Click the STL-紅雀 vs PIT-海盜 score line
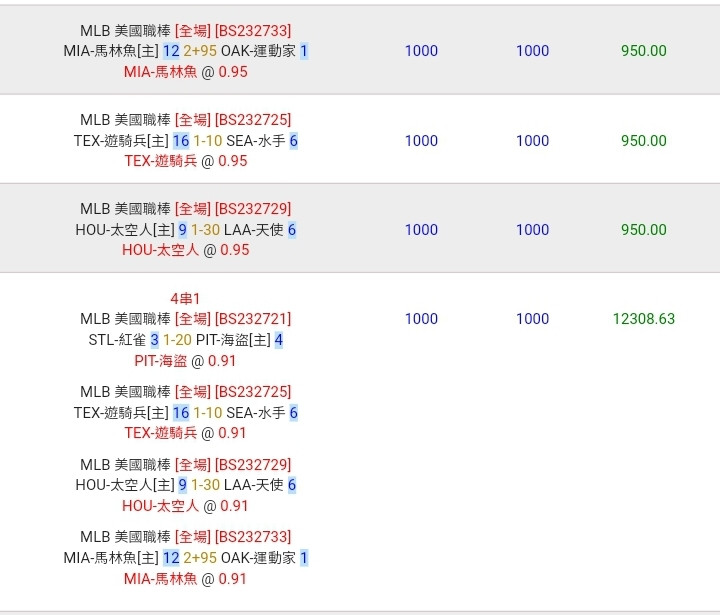This screenshot has width=720, height=615. pos(185,340)
